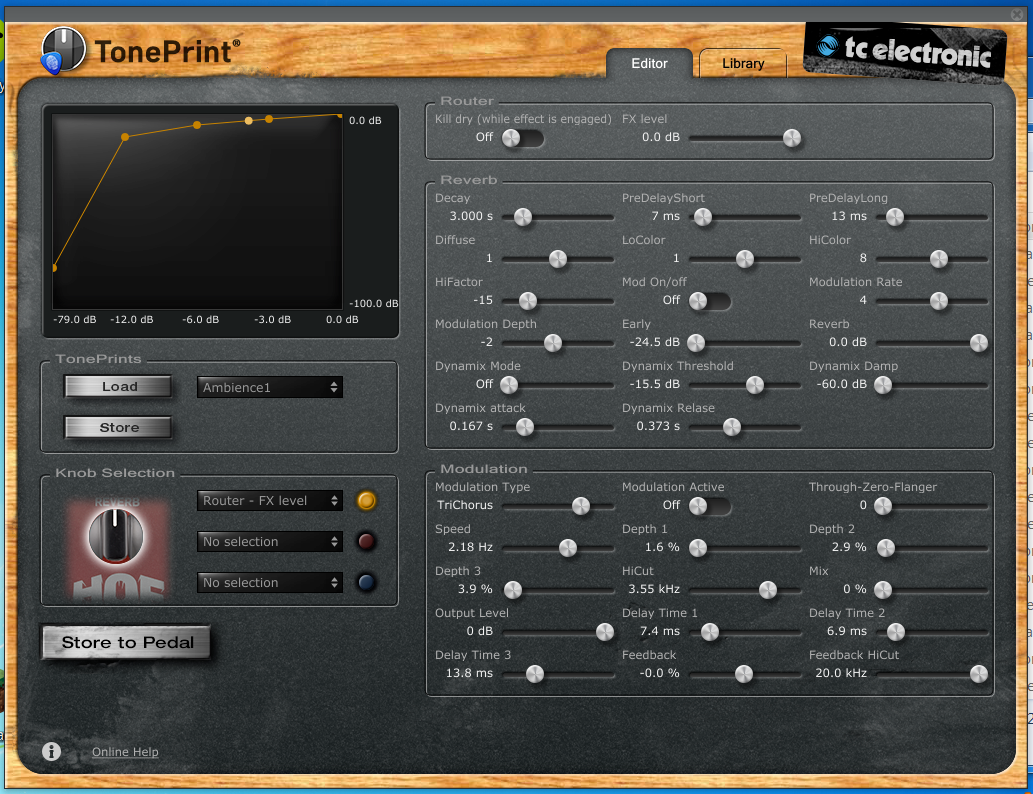Close the TonePrint window

pos(1017,14)
